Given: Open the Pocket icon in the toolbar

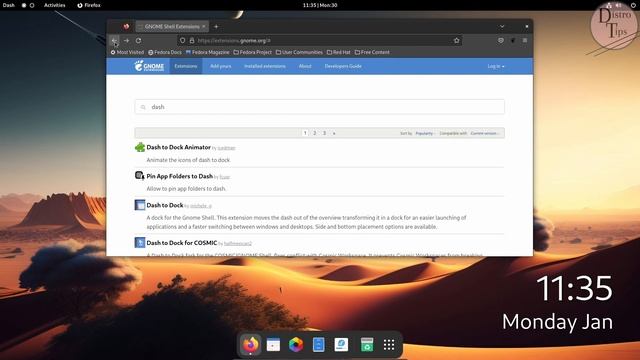Looking at the screenshot, I should tap(501, 40).
